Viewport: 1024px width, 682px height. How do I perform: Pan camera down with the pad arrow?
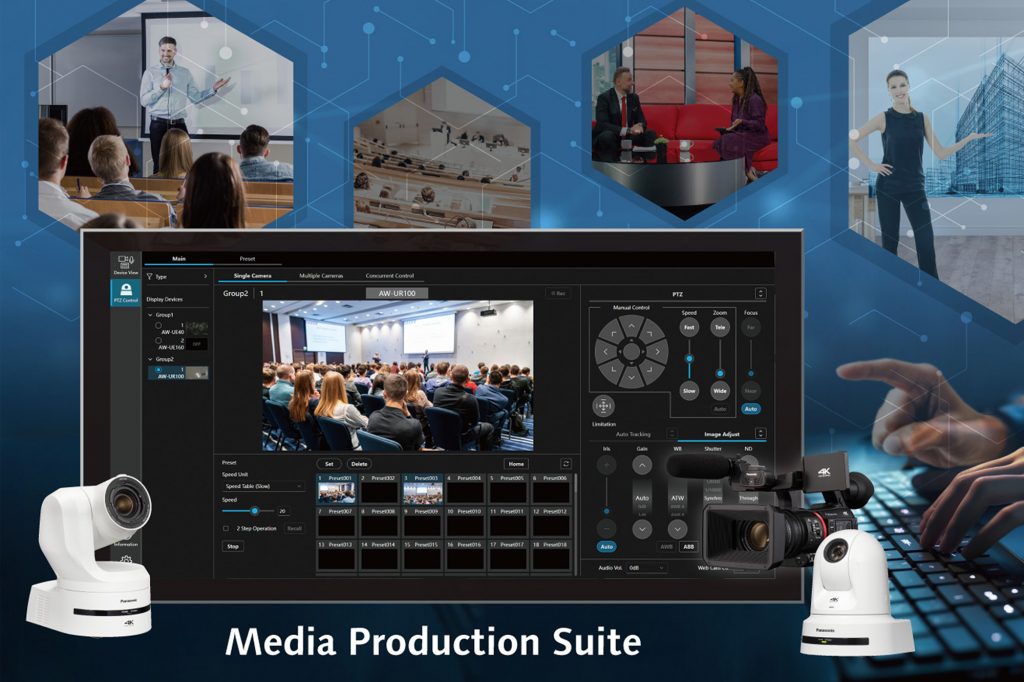[631, 378]
